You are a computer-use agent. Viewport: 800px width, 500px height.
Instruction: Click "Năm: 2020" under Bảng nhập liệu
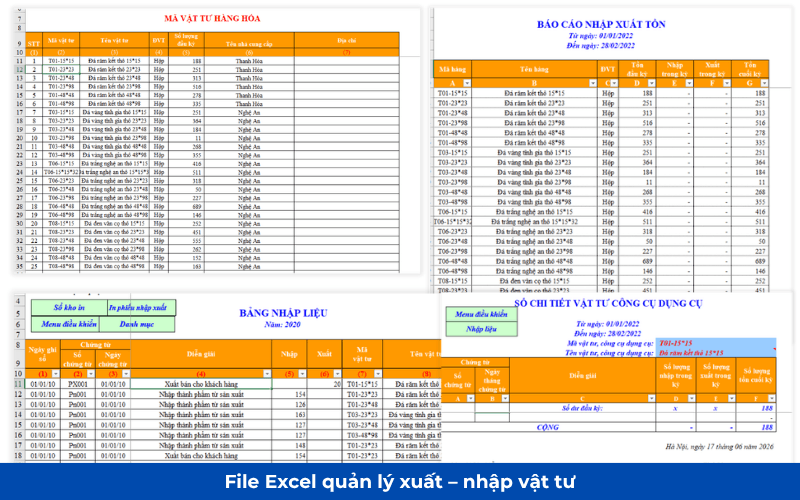click(283, 324)
